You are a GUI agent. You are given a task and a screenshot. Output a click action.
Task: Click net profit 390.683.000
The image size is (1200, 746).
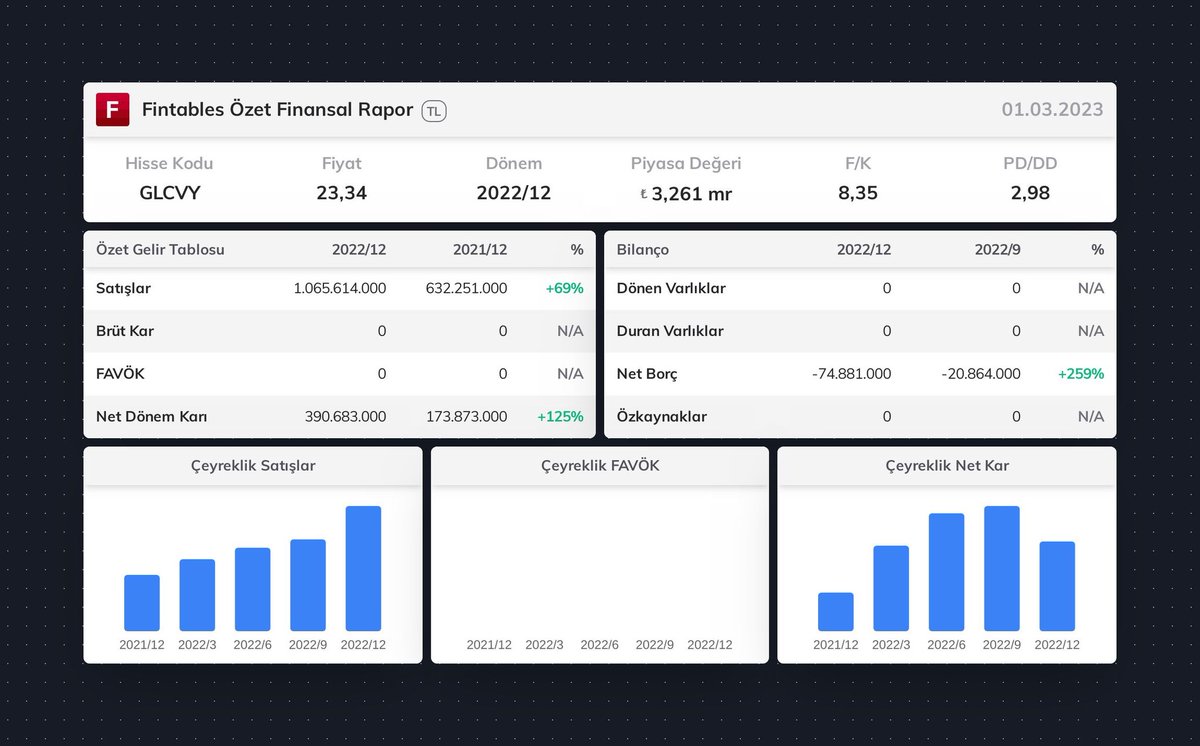(x=345, y=417)
